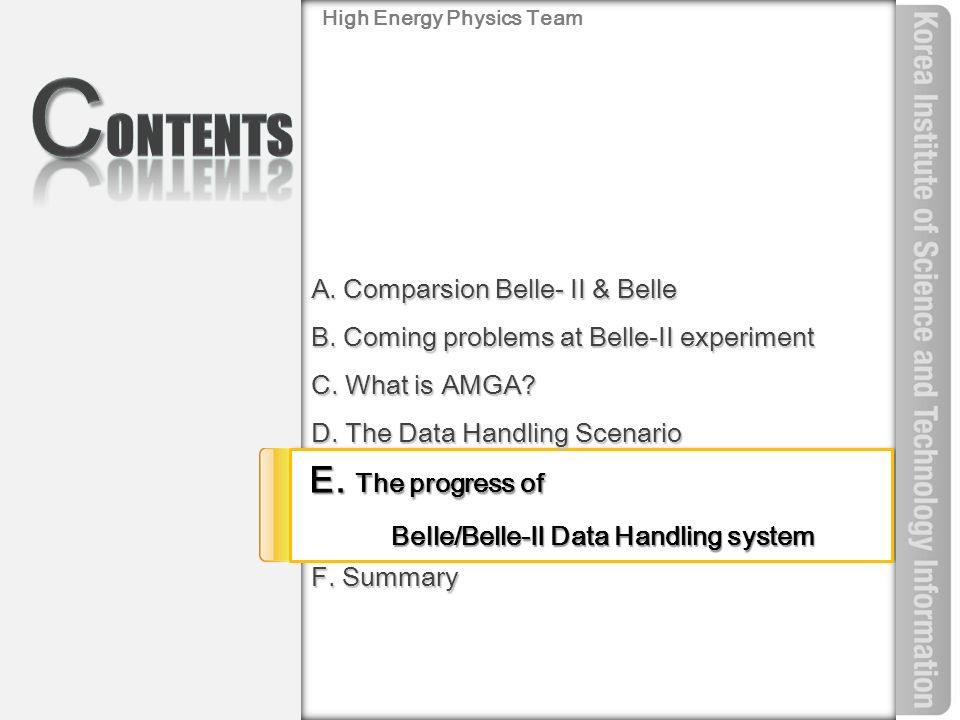Click the empty white area above the list

coord(598,147)
